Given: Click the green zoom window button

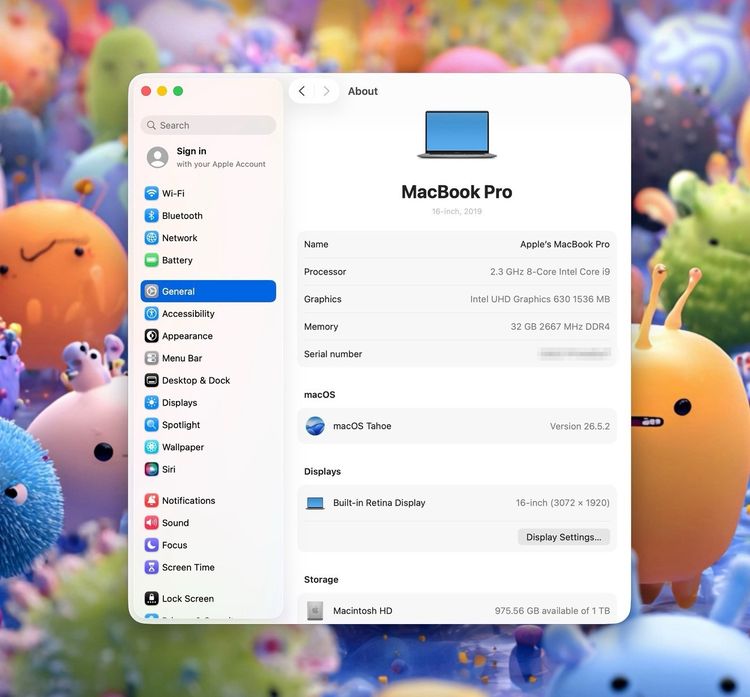Looking at the screenshot, I should tap(178, 91).
